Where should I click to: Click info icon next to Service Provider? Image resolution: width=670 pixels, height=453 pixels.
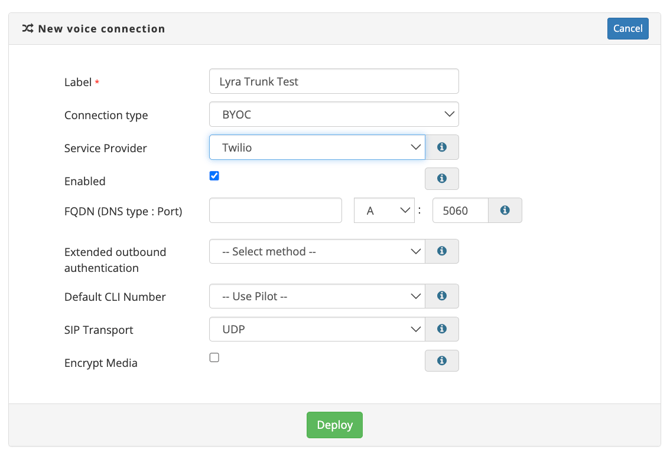tap(442, 148)
